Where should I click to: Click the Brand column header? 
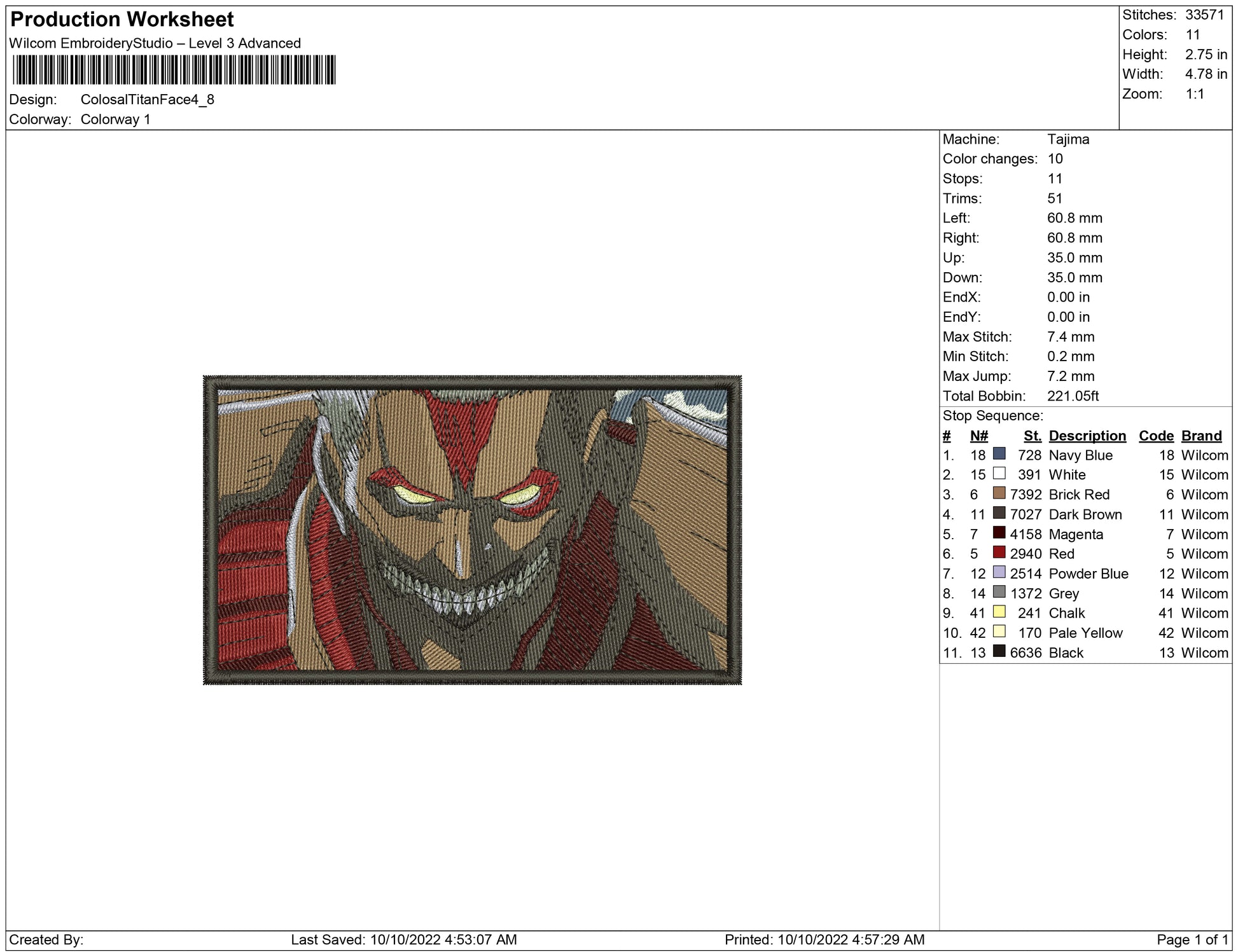[1201, 436]
